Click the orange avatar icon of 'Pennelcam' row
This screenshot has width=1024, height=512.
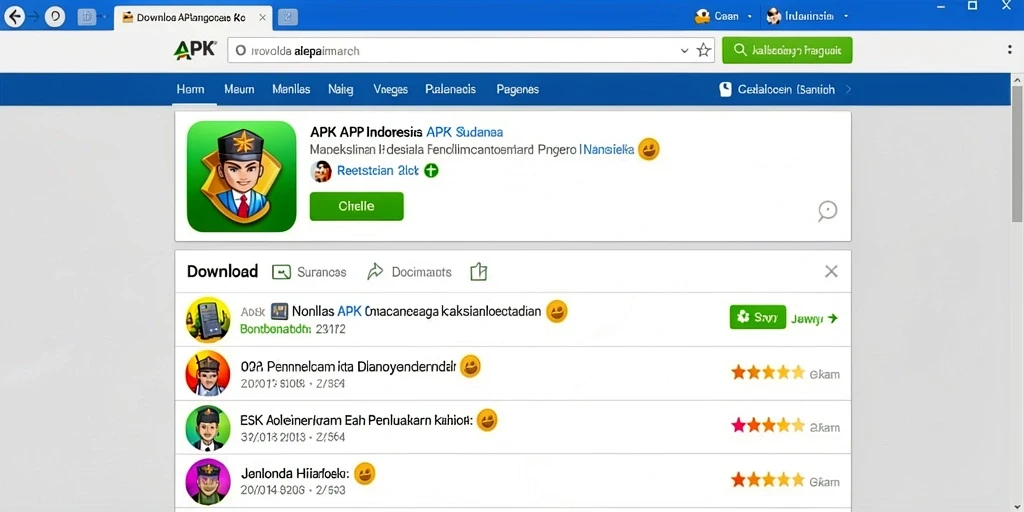[x=208, y=373]
